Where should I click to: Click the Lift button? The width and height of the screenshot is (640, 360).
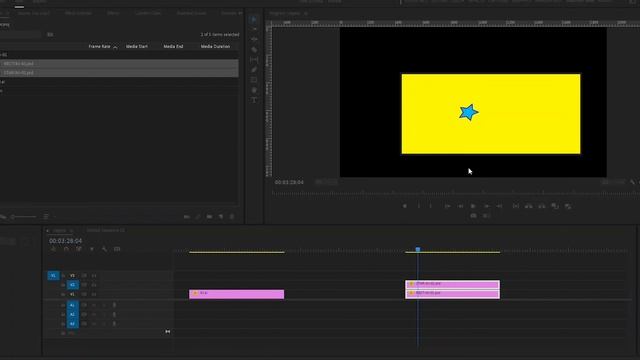coord(529,206)
